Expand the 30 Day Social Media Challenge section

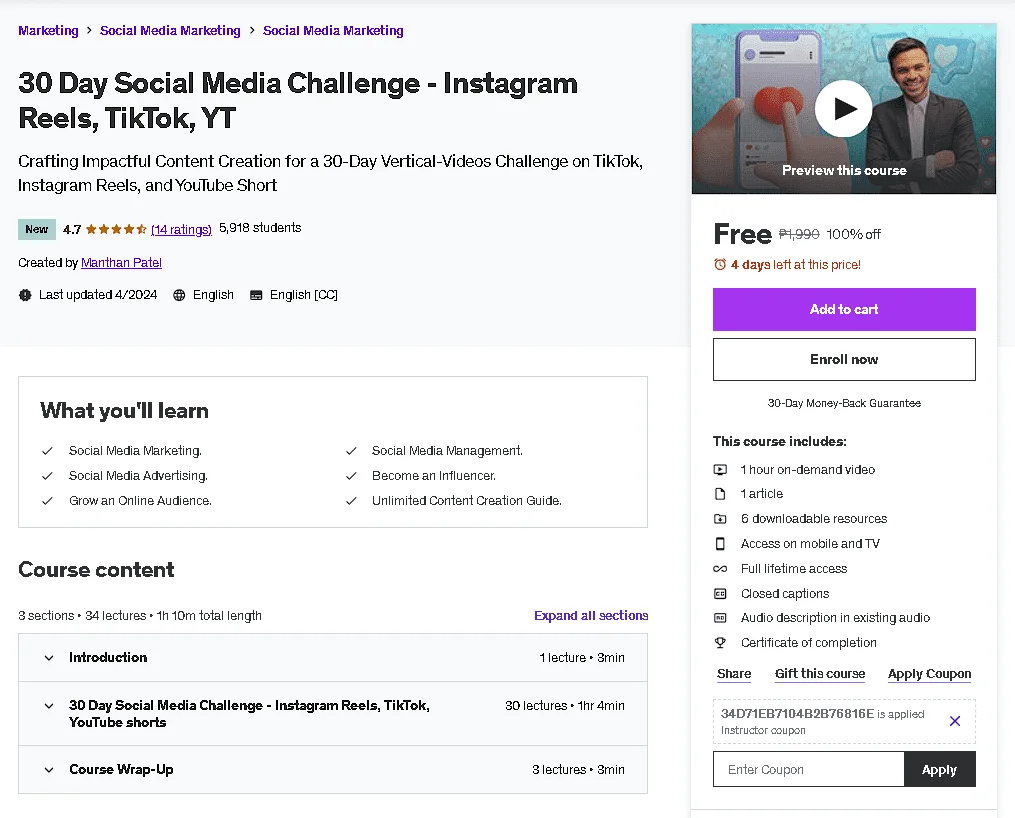click(x=49, y=706)
